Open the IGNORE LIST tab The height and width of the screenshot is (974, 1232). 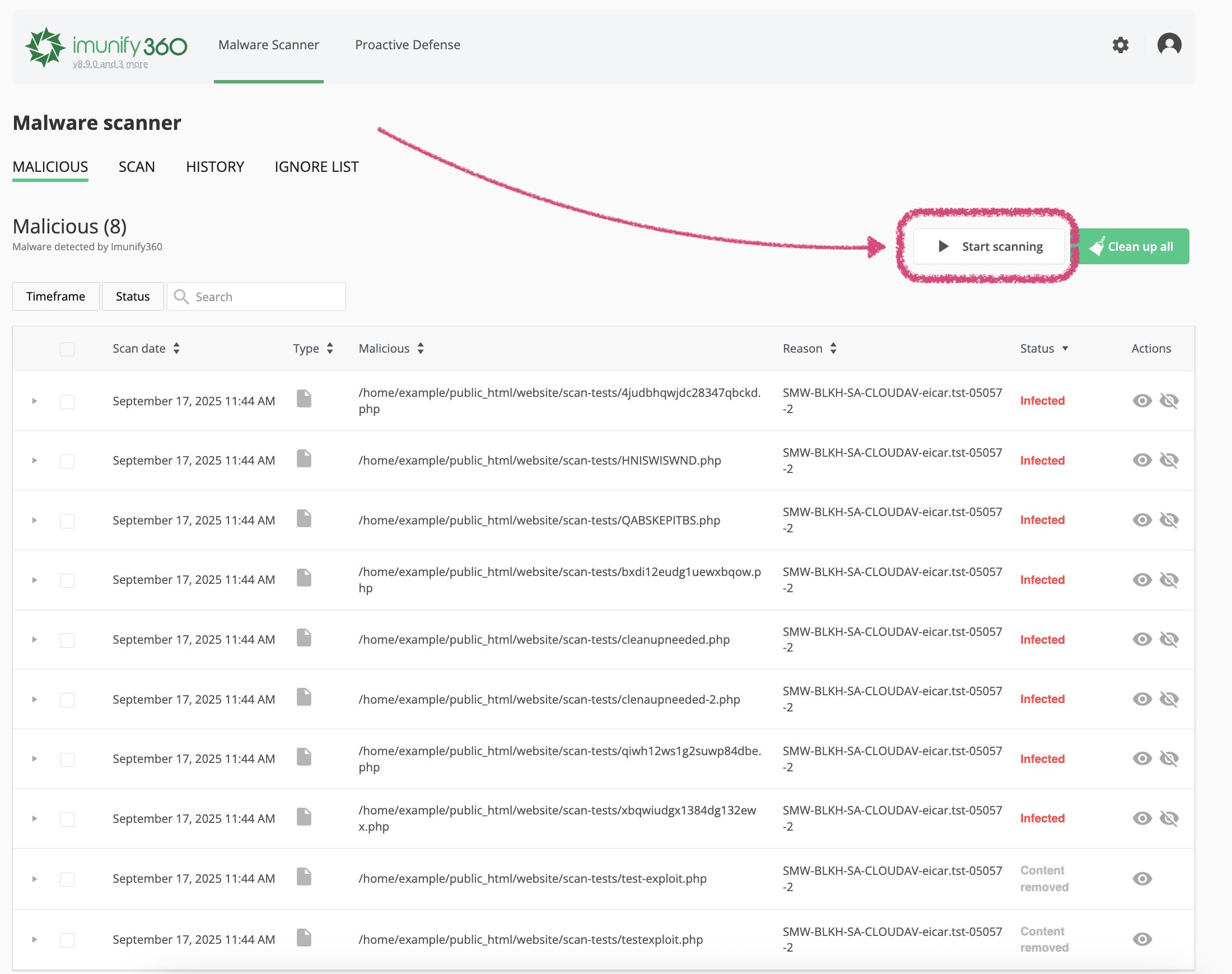pyautogui.click(x=316, y=167)
